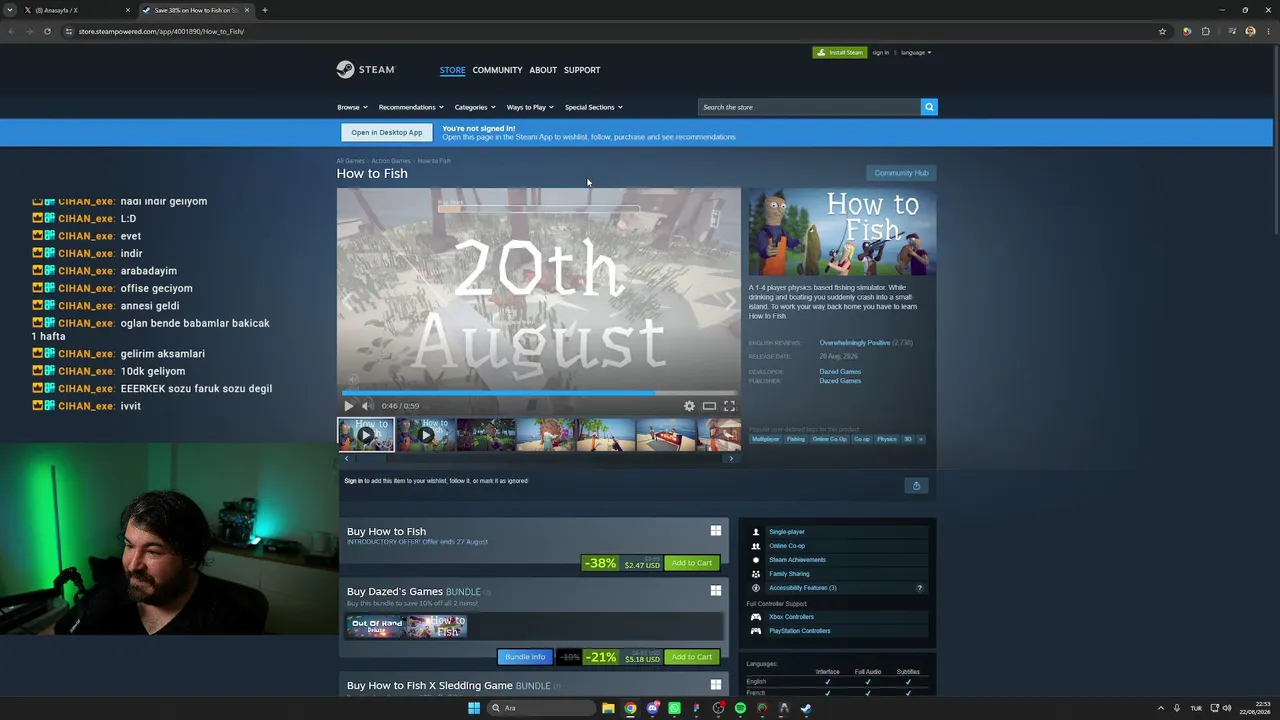Click Chrome icon in the taskbar
The width and height of the screenshot is (1280, 720).
point(630,708)
